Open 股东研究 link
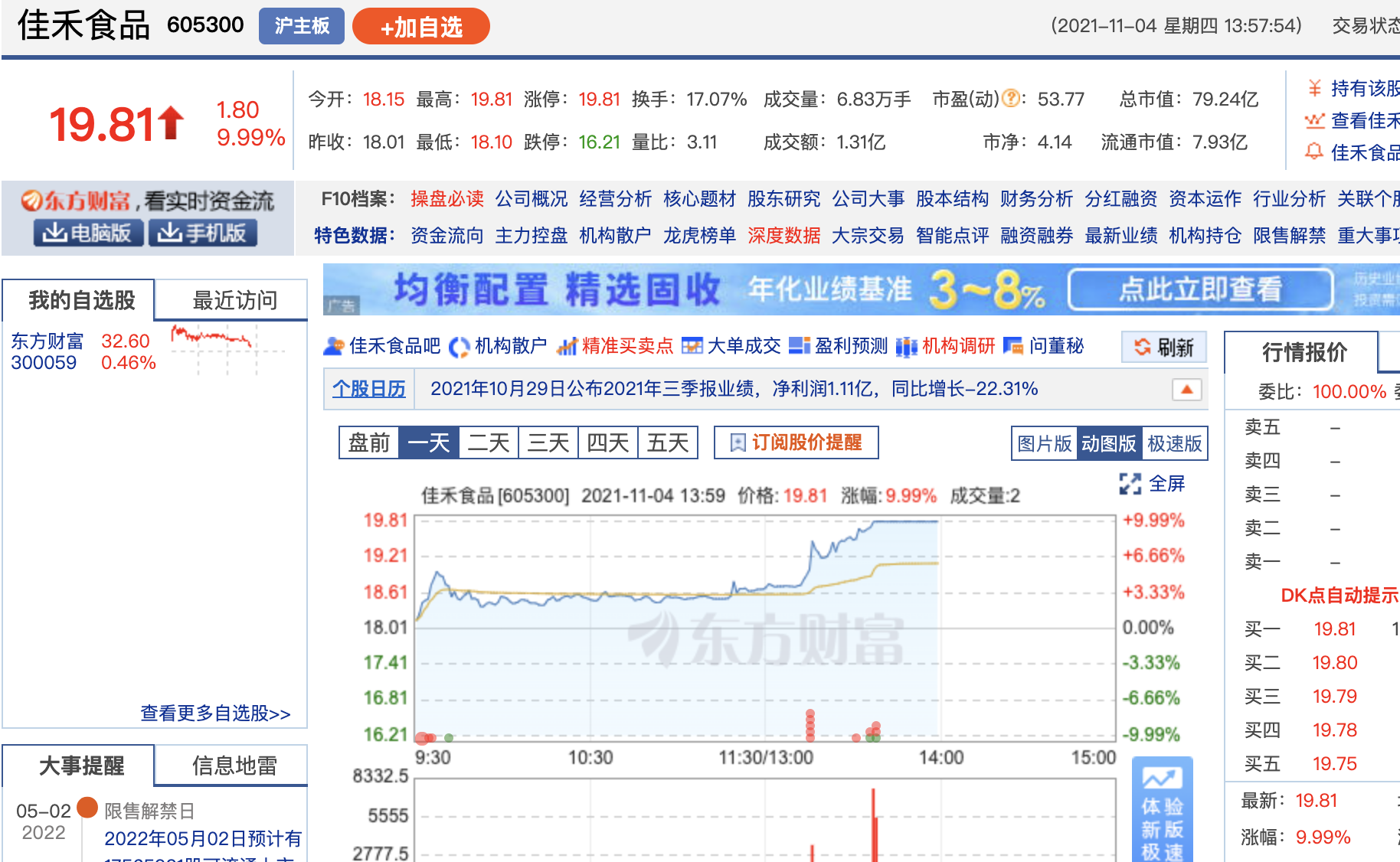The height and width of the screenshot is (862, 1400). 784,199
